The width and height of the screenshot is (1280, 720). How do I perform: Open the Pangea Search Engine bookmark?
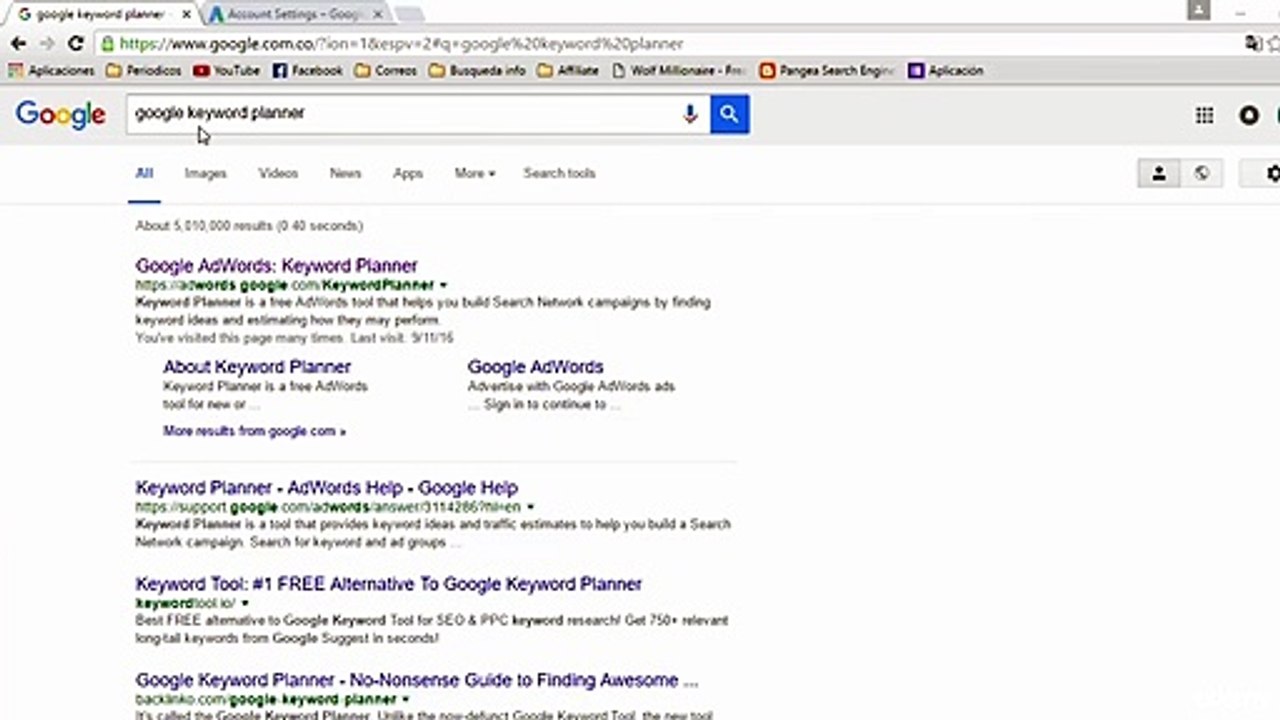827,71
